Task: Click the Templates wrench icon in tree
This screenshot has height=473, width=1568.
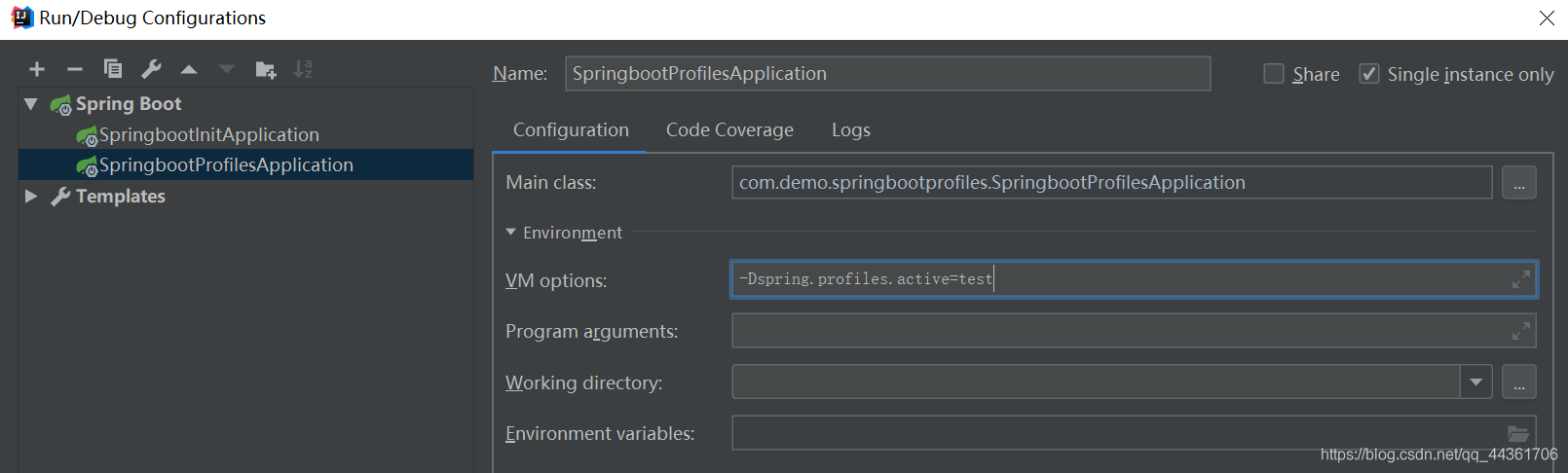Action: tap(60, 197)
